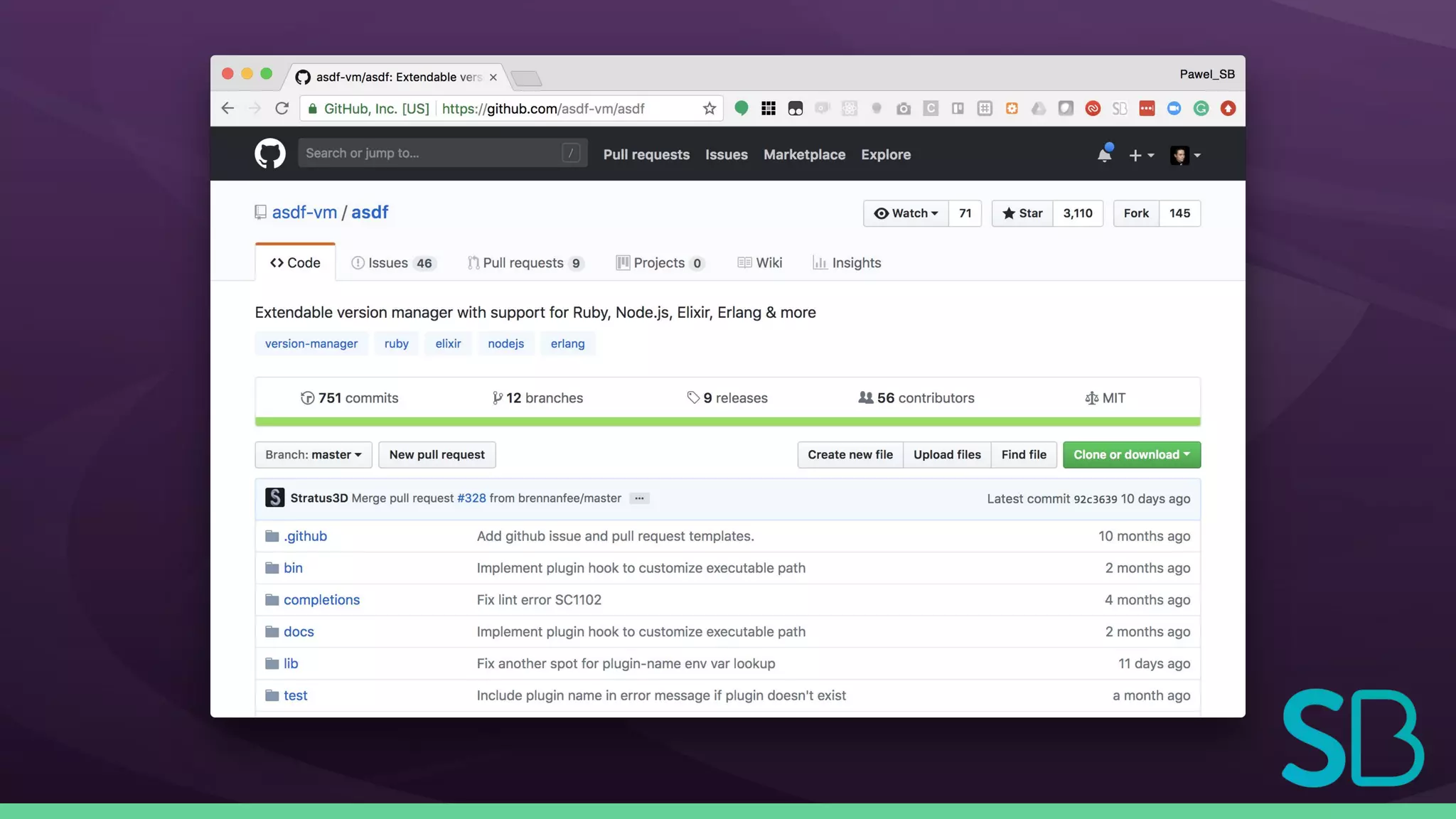Screen dimensions: 1456x819
Task: Open pull request #328 link
Action: (x=471, y=498)
